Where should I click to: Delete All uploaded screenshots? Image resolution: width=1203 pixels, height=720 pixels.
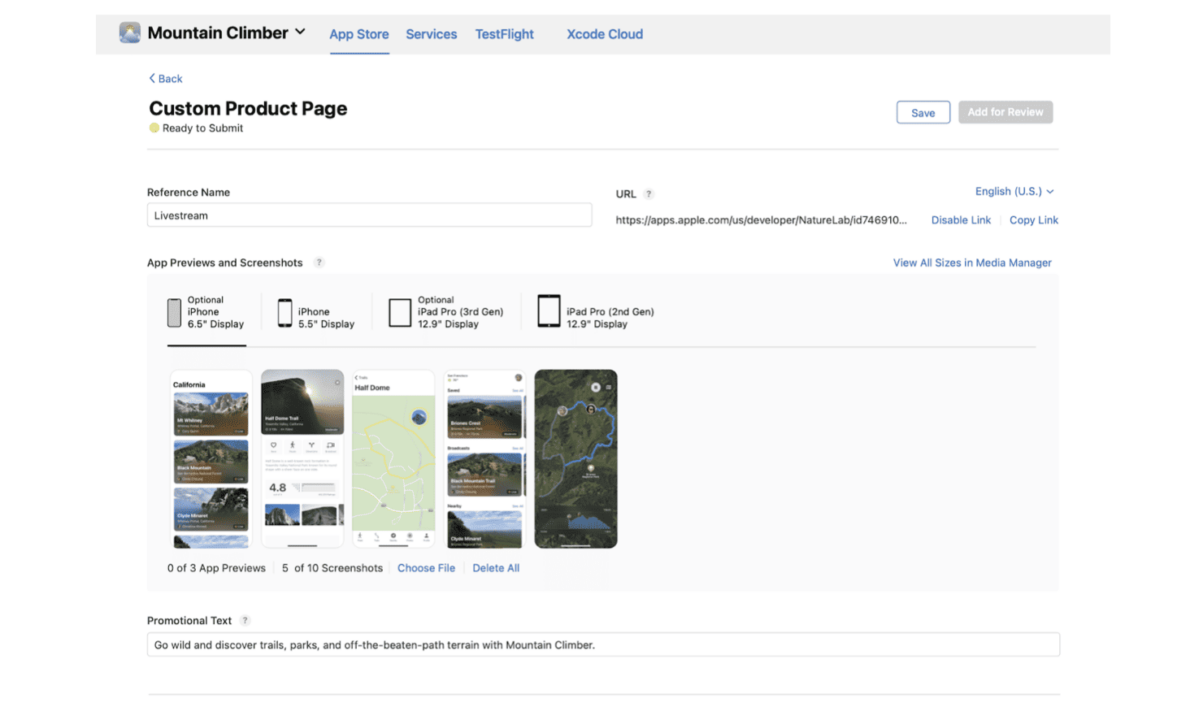point(496,567)
